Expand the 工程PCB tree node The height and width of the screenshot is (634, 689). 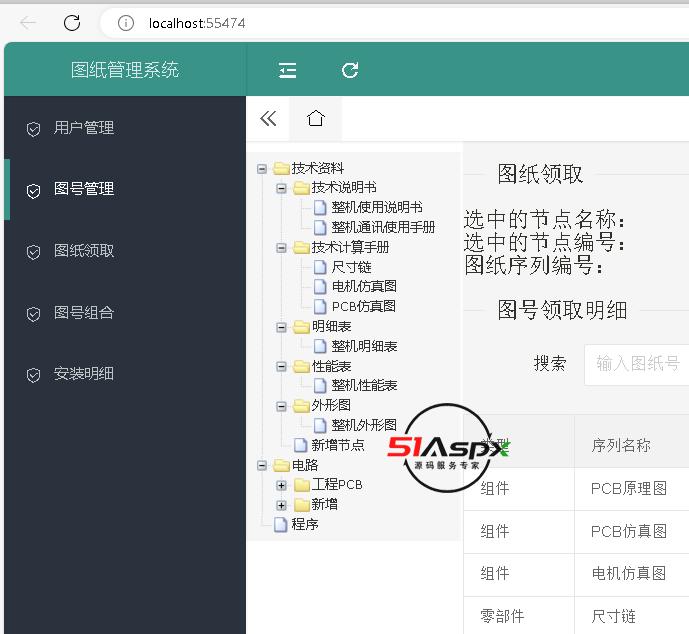point(281,485)
